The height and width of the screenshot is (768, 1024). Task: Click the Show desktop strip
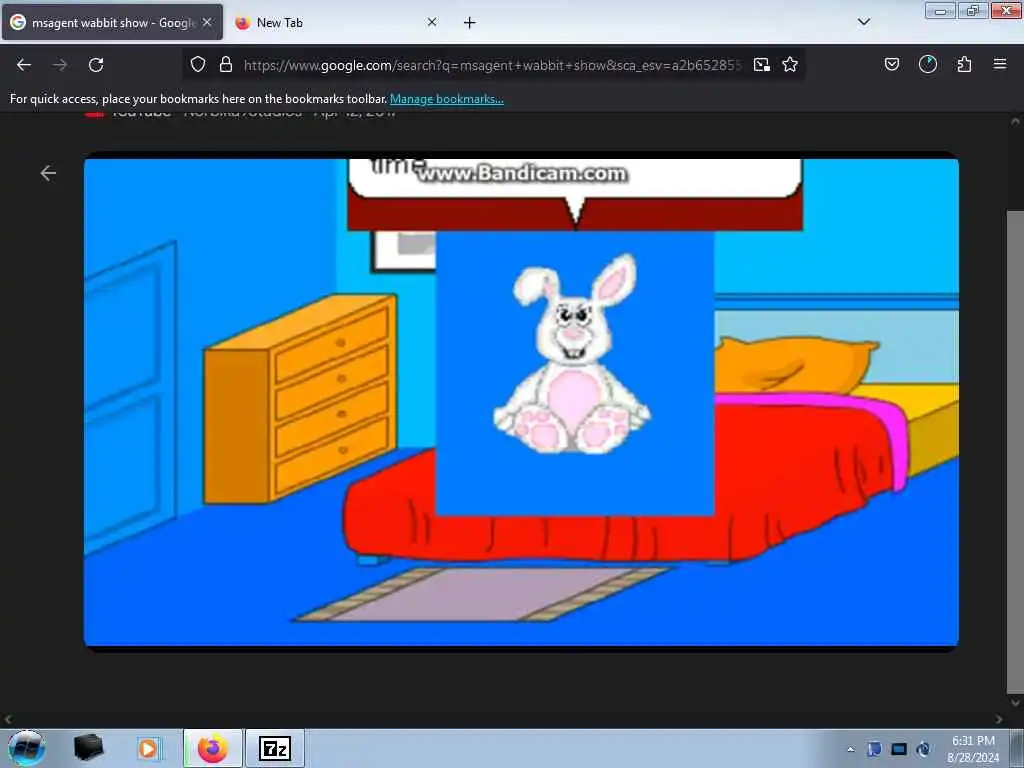(1017, 748)
